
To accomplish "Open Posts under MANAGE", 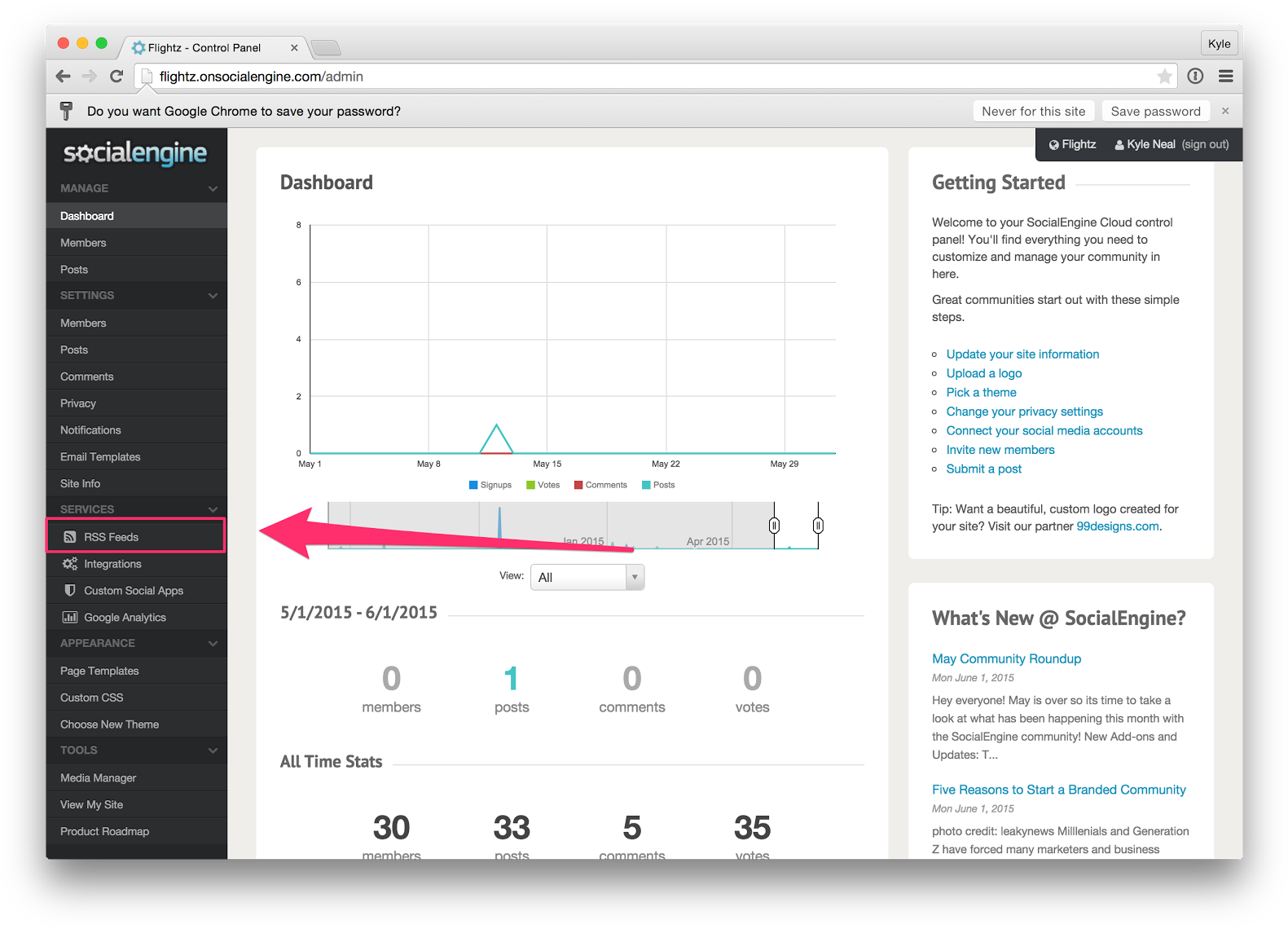I will (x=136, y=269).
